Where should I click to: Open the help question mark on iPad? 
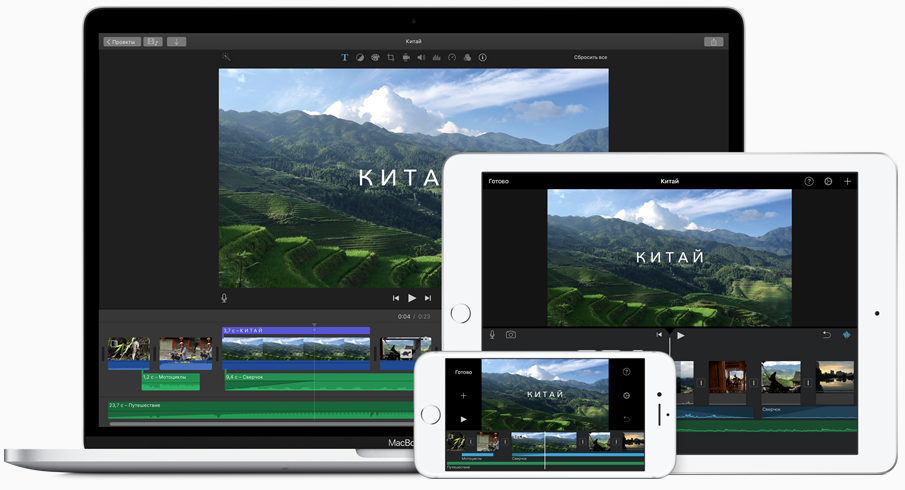click(x=809, y=181)
